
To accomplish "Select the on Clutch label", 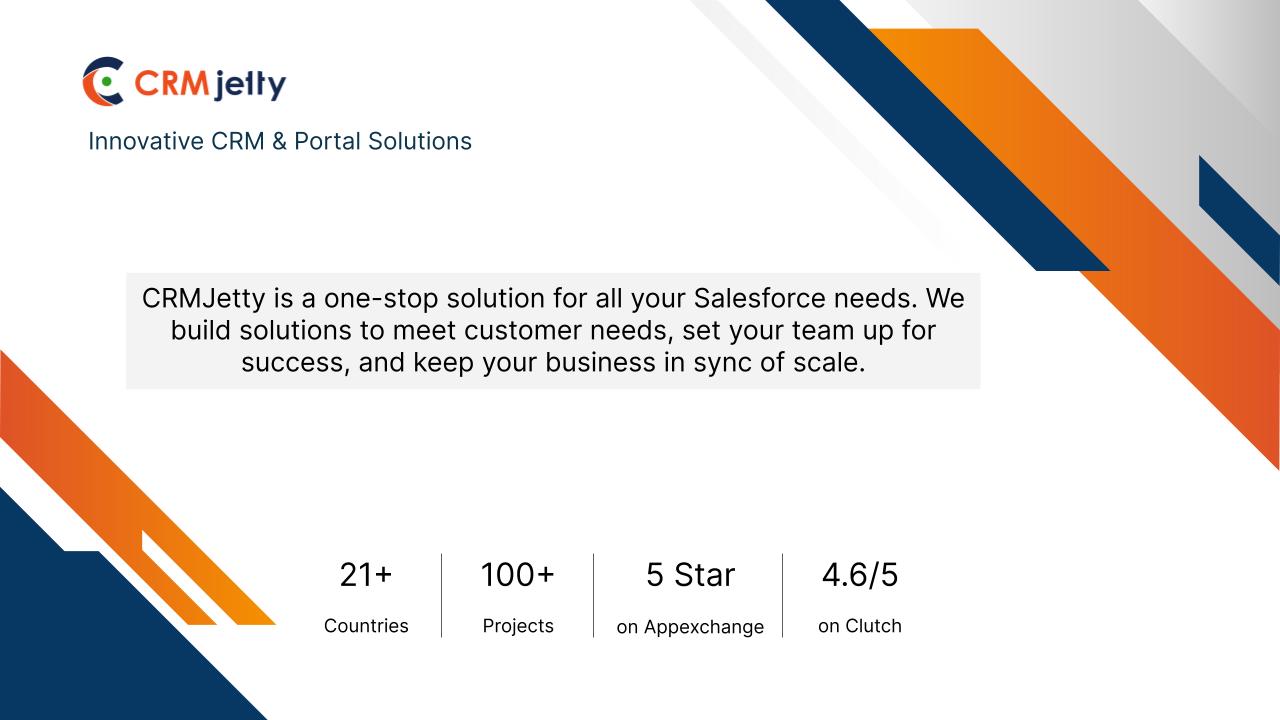I will coord(860,626).
